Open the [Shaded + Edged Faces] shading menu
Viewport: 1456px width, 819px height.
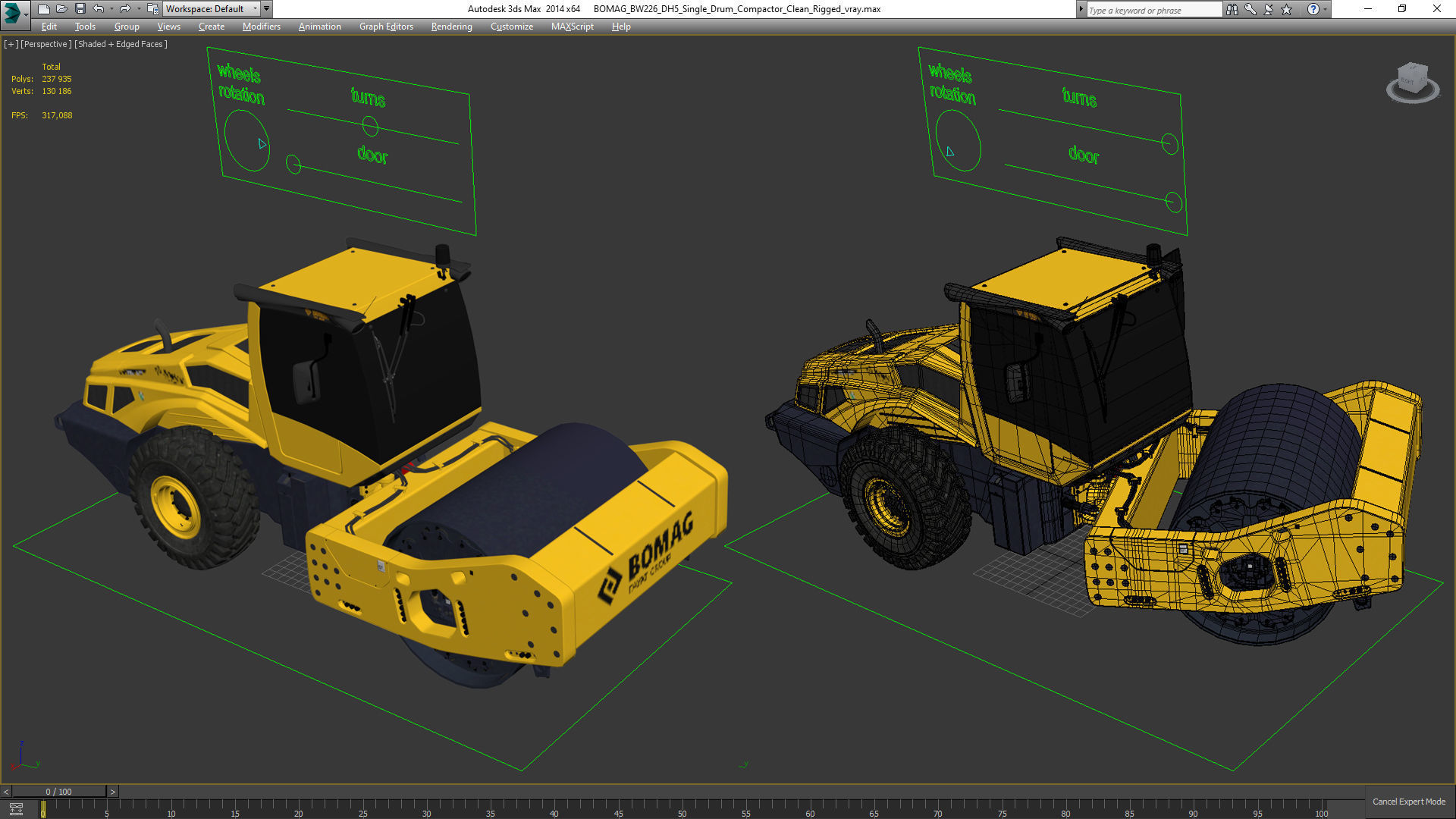(121, 44)
